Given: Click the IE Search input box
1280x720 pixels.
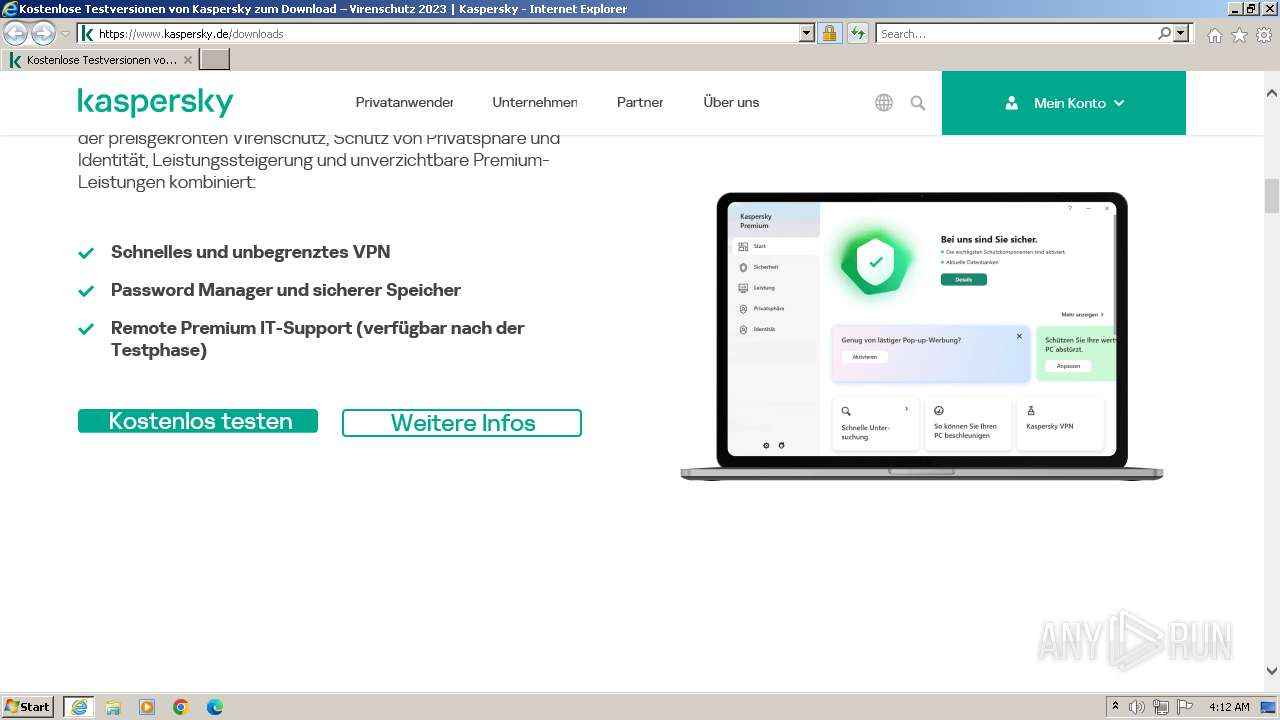Looking at the screenshot, I should 1016,33.
